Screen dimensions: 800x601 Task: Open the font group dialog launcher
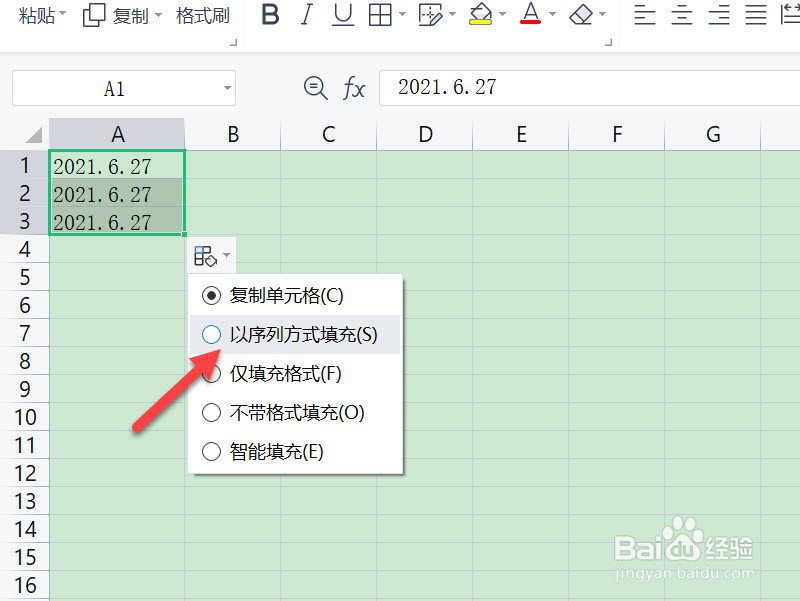608,42
